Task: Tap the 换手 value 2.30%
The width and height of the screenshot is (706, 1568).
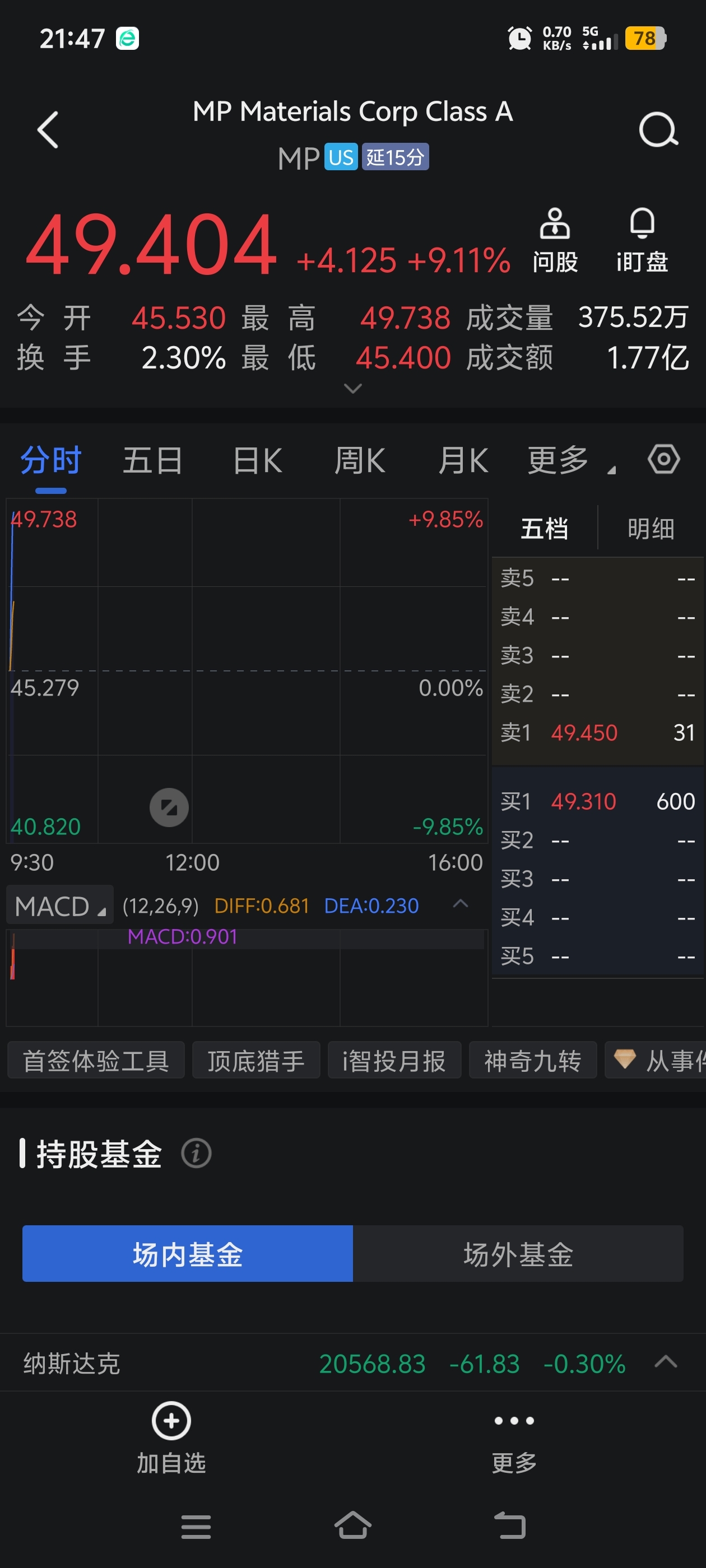Action: click(x=184, y=357)
